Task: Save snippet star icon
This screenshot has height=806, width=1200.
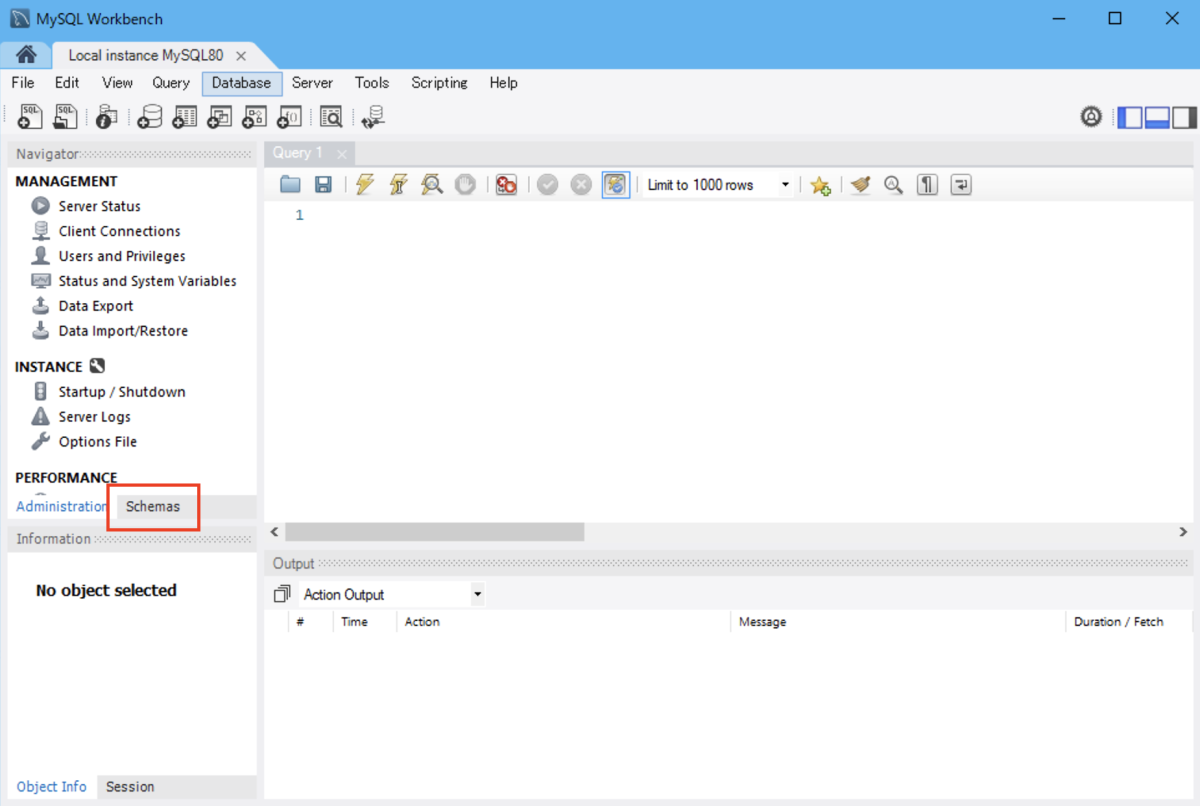Action: coord(820,185)
